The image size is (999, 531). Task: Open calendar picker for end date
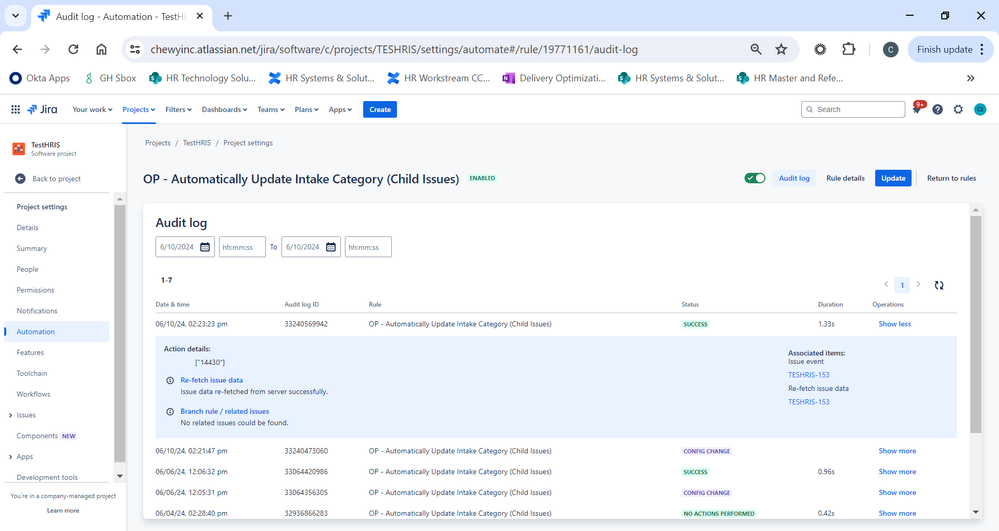tap(331, 247)
